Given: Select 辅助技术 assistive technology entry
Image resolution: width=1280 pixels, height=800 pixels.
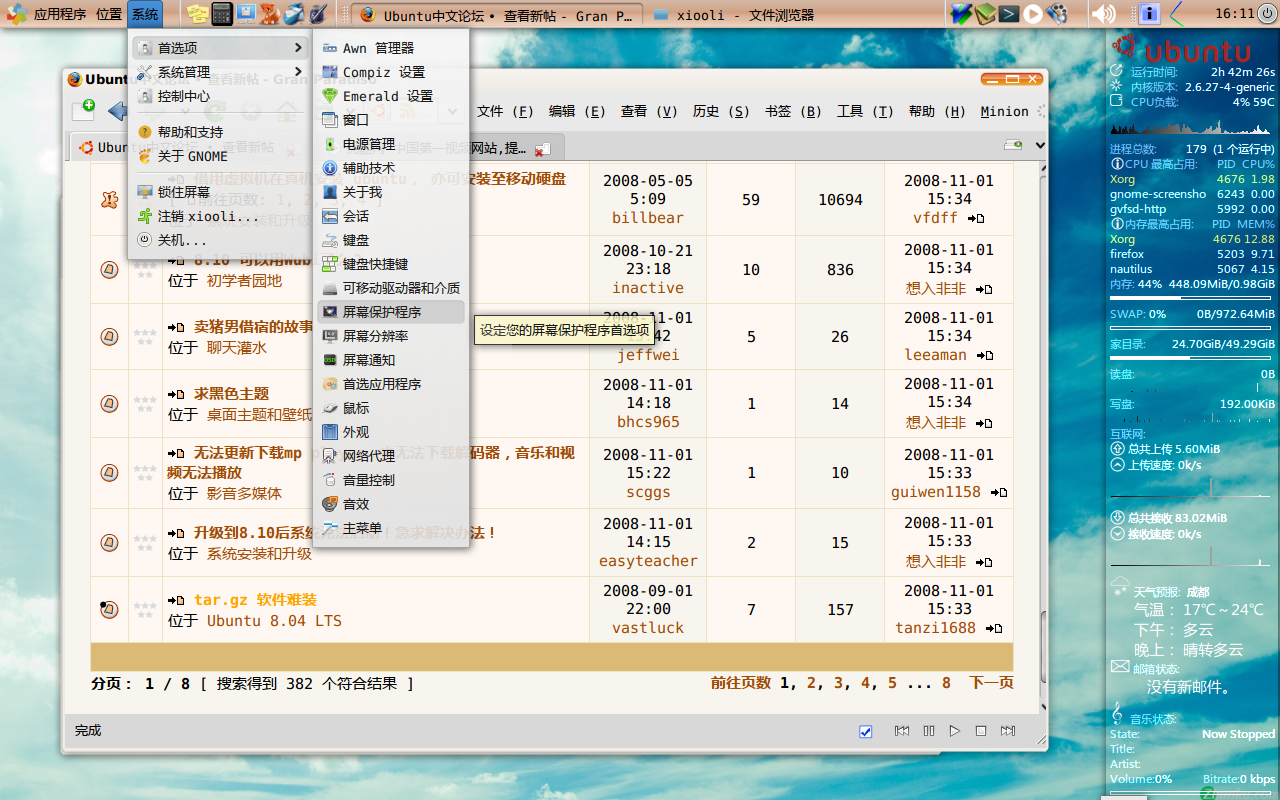Looking at the screenshot, I should tap(391, 168).
